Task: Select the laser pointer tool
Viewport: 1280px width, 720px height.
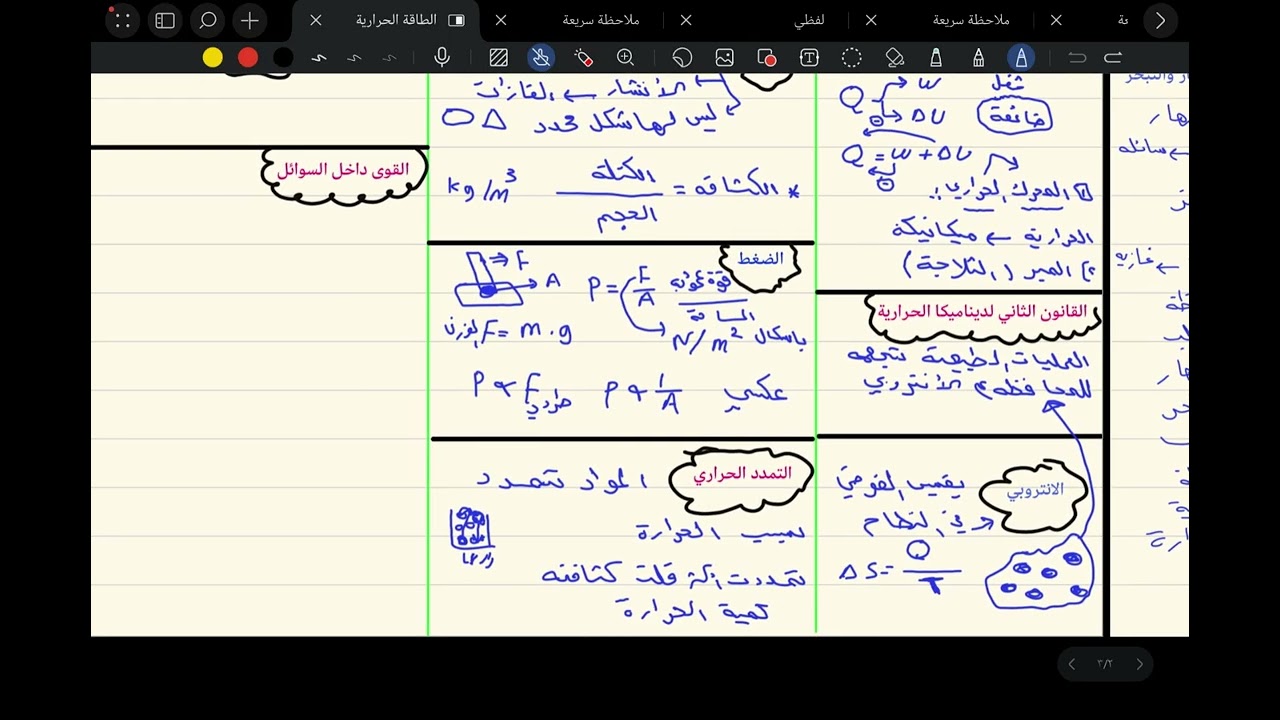Action: [x=584, y=58]
